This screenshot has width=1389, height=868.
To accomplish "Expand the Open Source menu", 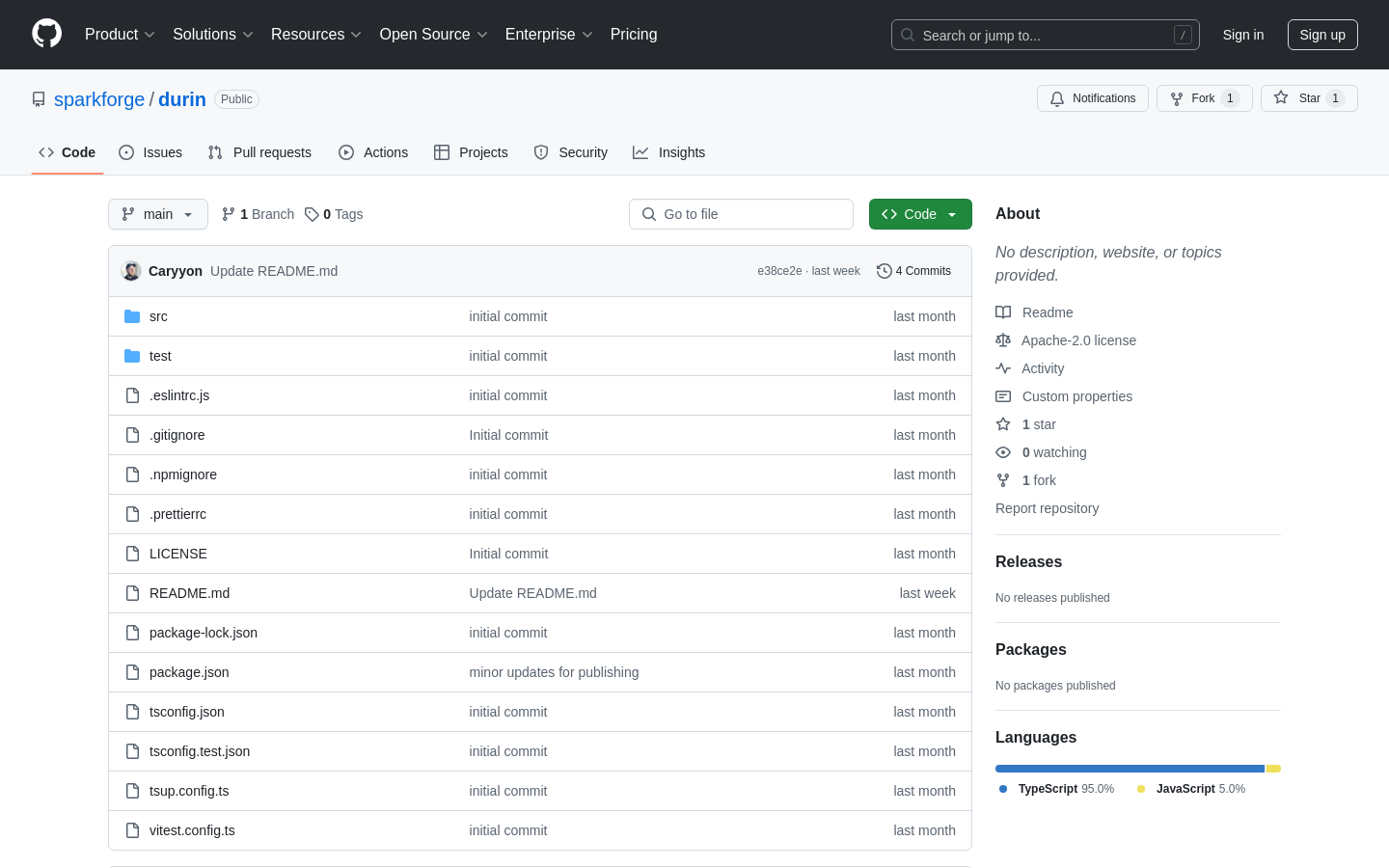I will point(434,35).
